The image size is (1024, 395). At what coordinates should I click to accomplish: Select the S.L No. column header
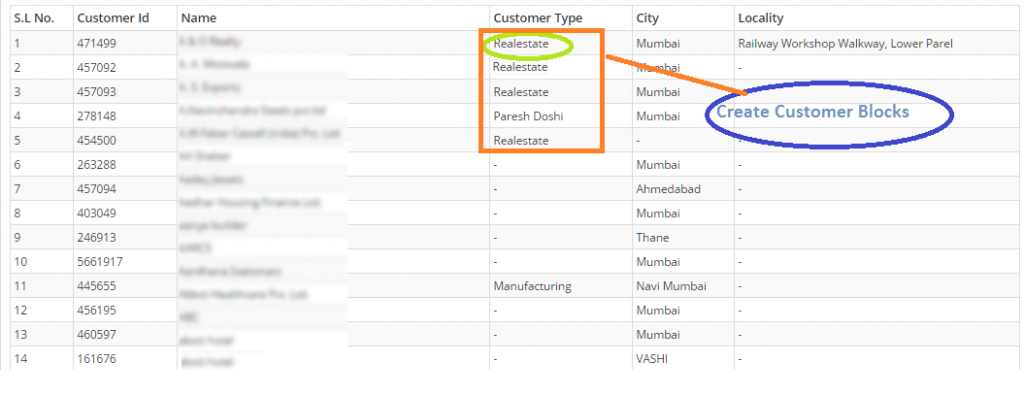click(x=34, y=18)
